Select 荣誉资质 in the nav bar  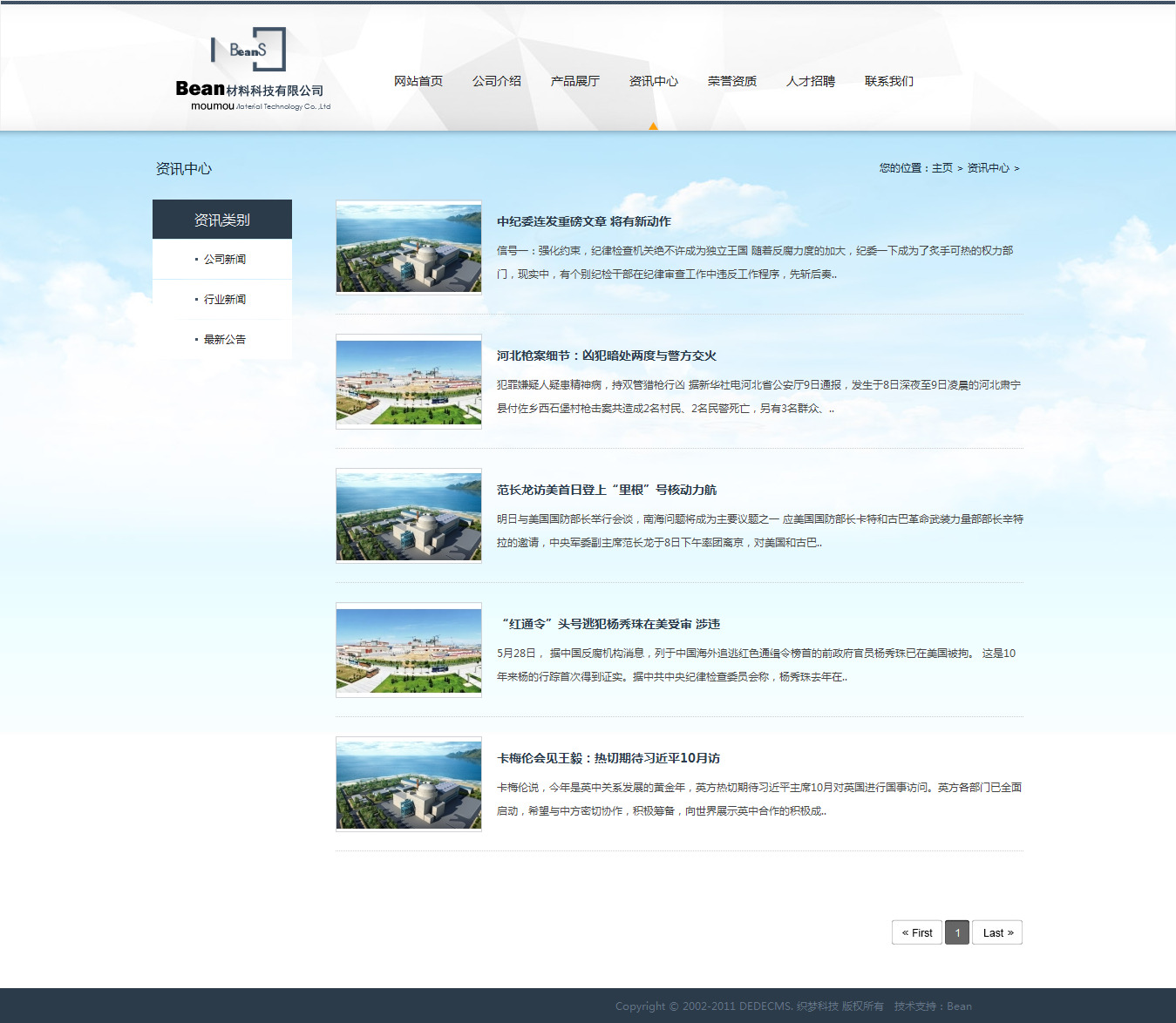coord(732,81)
